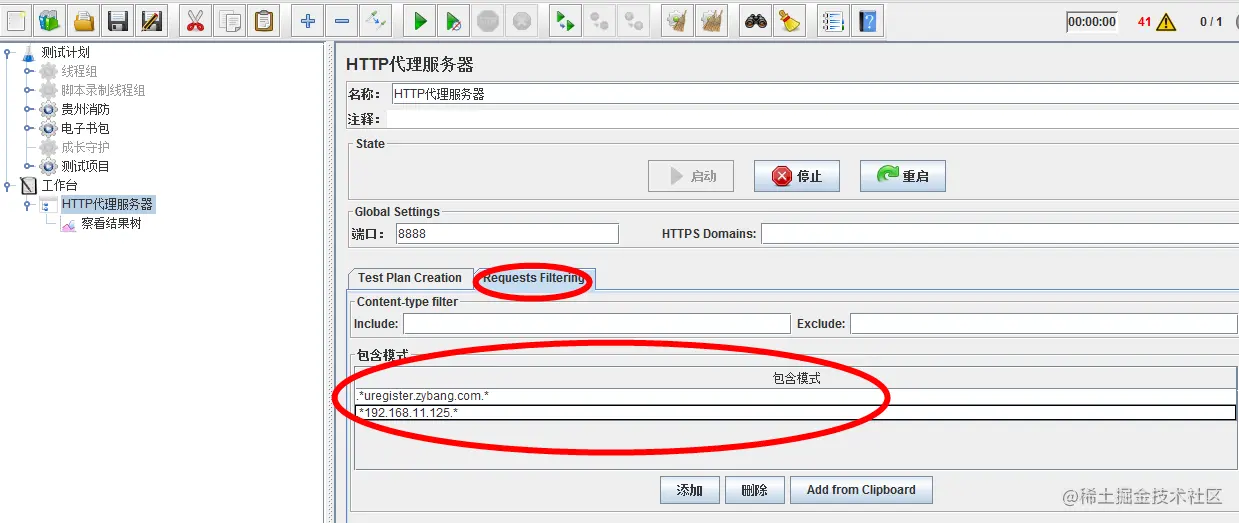
Task: Click the Open file folder icon
Action: click(84, 20)
